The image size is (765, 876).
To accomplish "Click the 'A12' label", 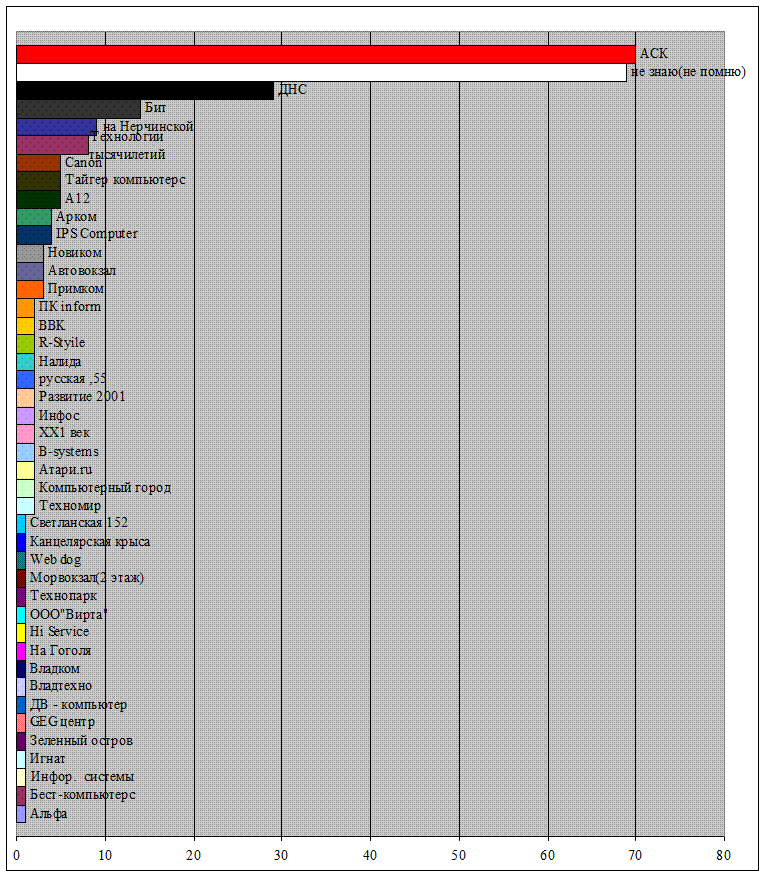I will click(77, 198).
